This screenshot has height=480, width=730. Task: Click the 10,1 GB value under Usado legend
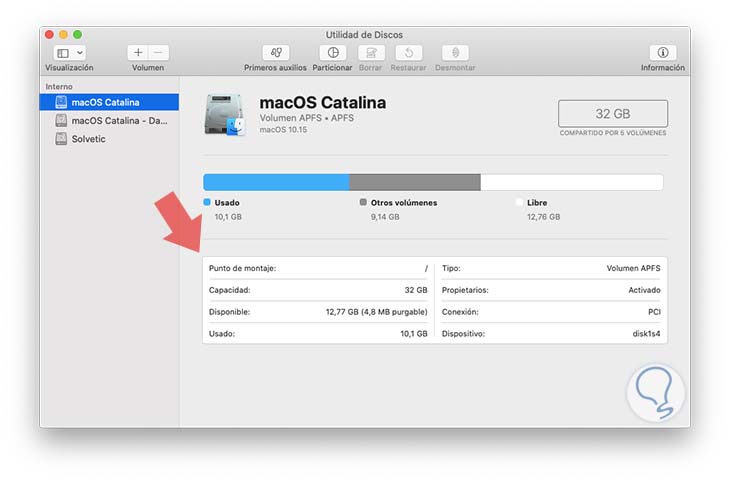click(228, 217)
